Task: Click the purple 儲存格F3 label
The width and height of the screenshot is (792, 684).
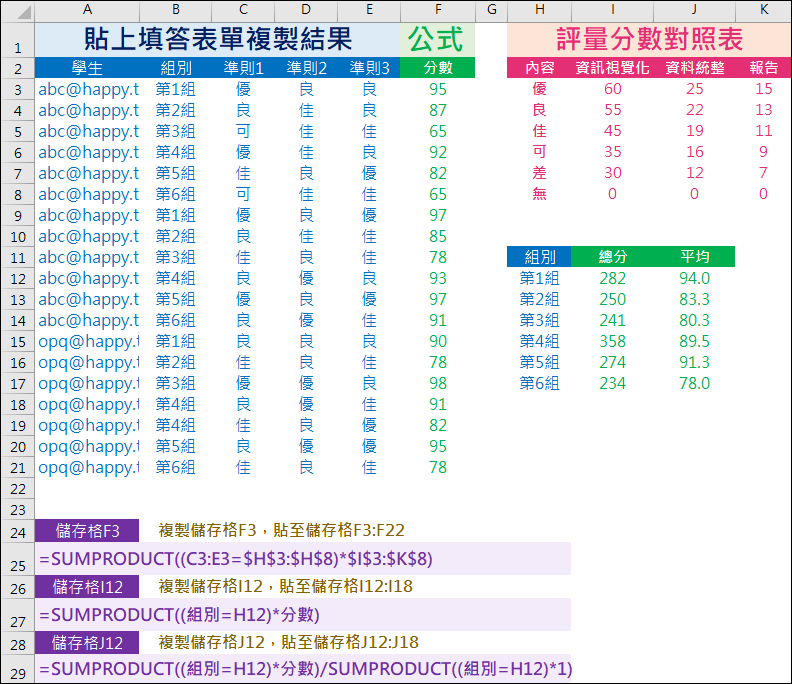Action: (x=87, y=531)
